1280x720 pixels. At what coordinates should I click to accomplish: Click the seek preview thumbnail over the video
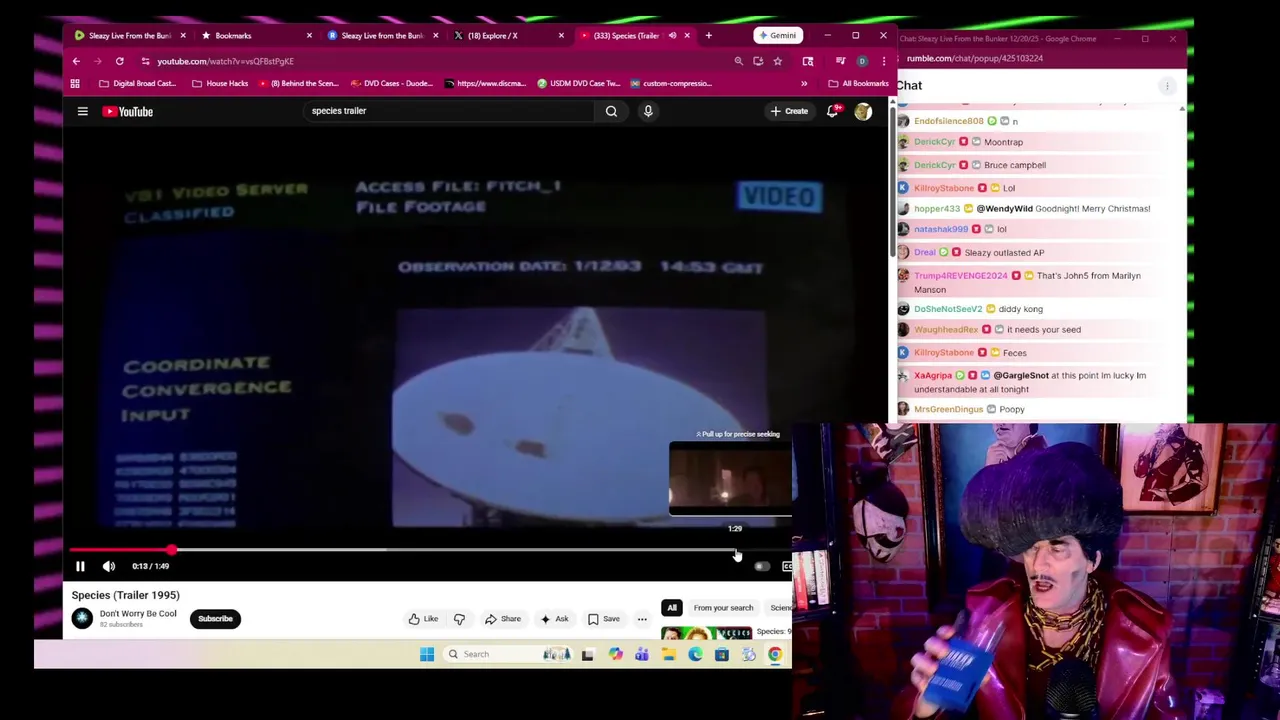tap(730, 479)
